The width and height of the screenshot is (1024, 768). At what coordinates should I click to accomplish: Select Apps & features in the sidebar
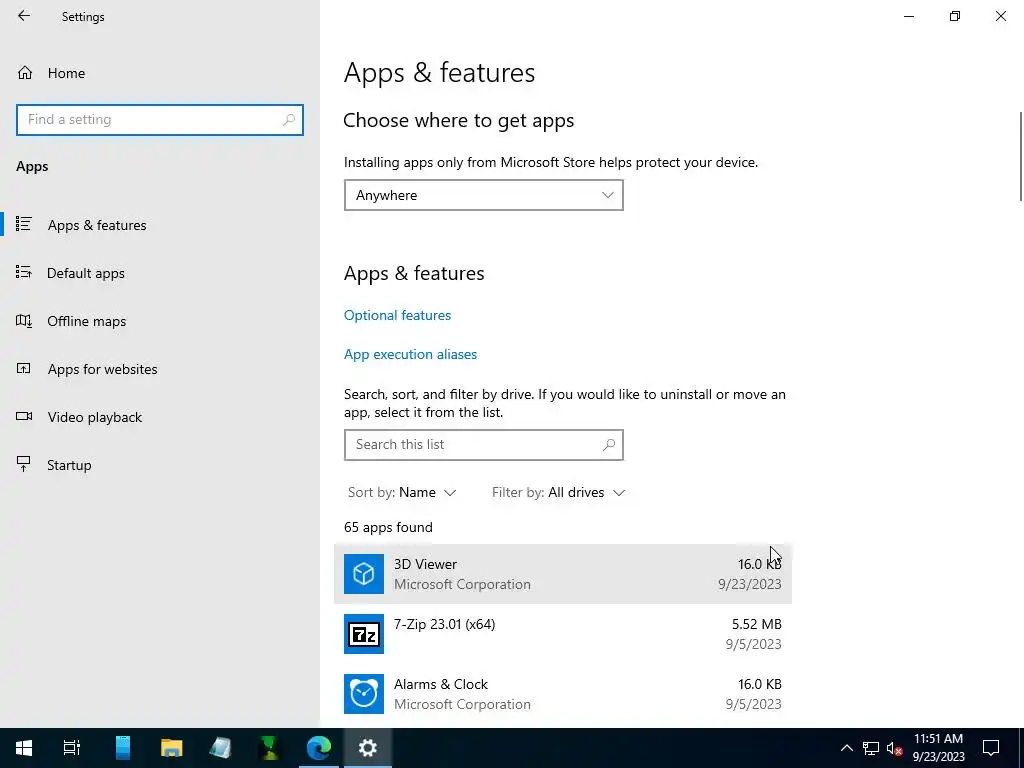(x=97, y=225)
